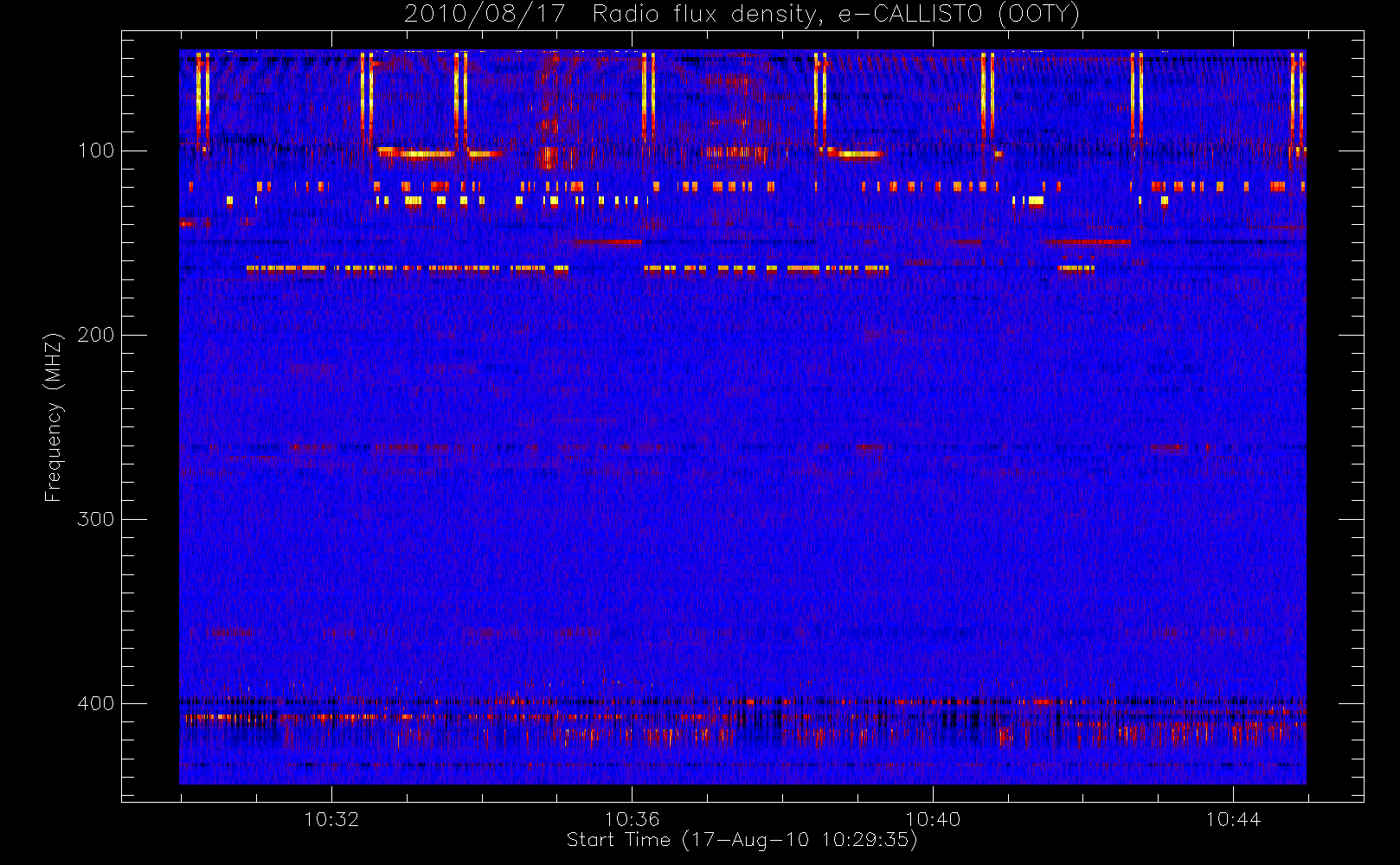Click the 'Frequency (MHZ)' axis label
Screen dimensions: 1400x865
54,417
